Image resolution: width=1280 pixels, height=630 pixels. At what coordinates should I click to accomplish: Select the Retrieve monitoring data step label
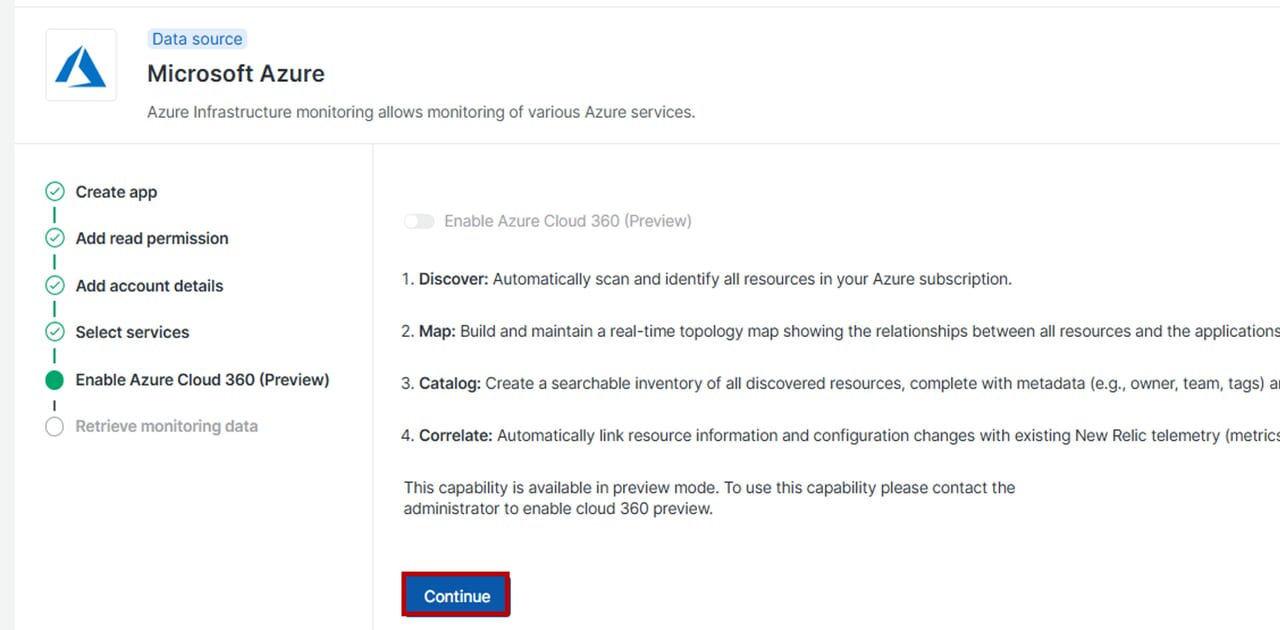tap(166, 426)
